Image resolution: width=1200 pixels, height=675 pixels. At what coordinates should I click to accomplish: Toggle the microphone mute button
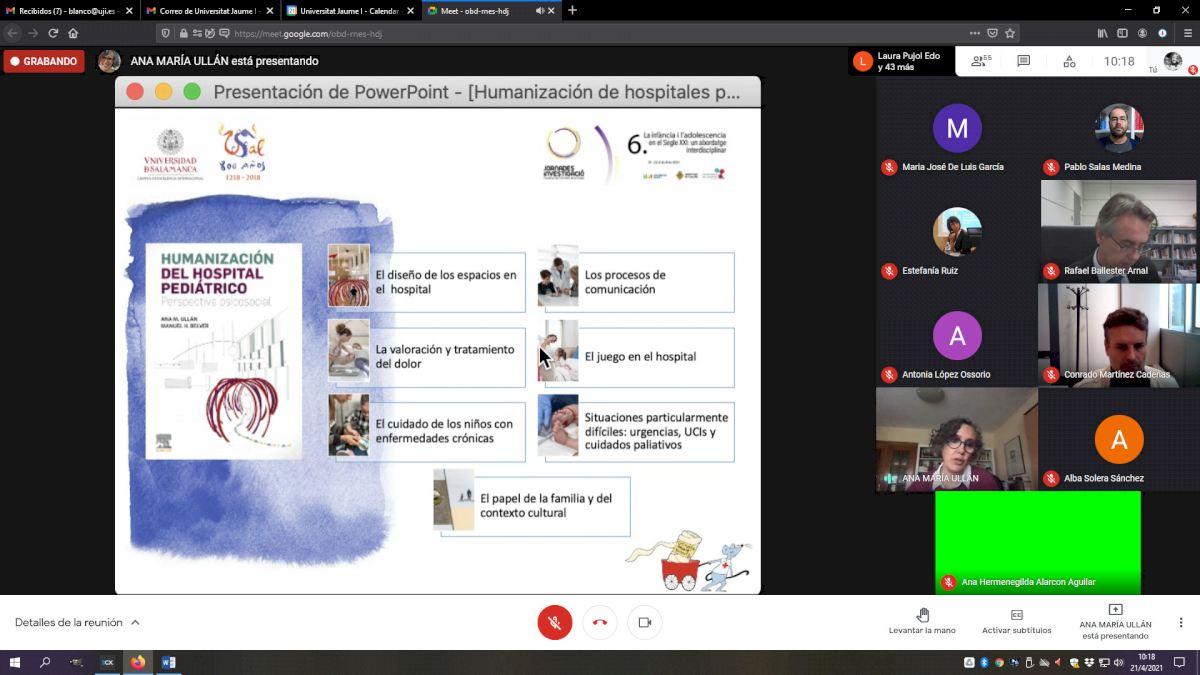point(554,622)
